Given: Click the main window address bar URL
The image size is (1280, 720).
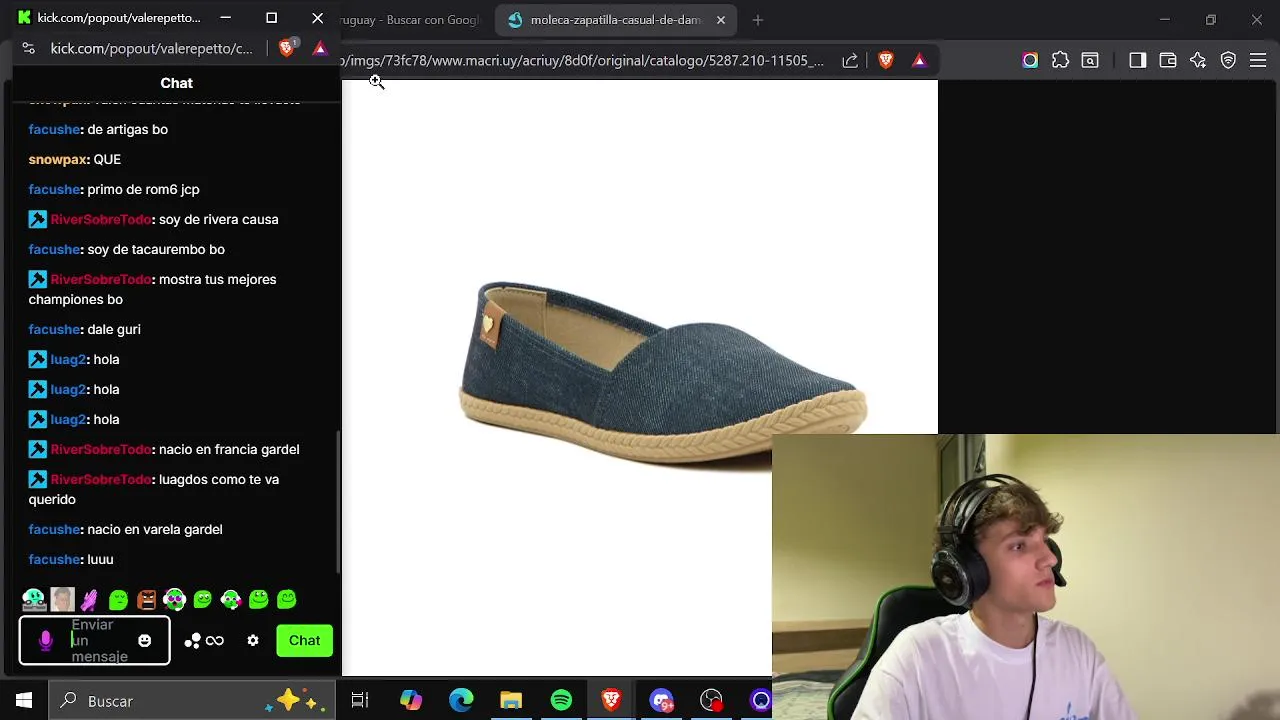Looking at the screenshot, I should tap(582, 61).
